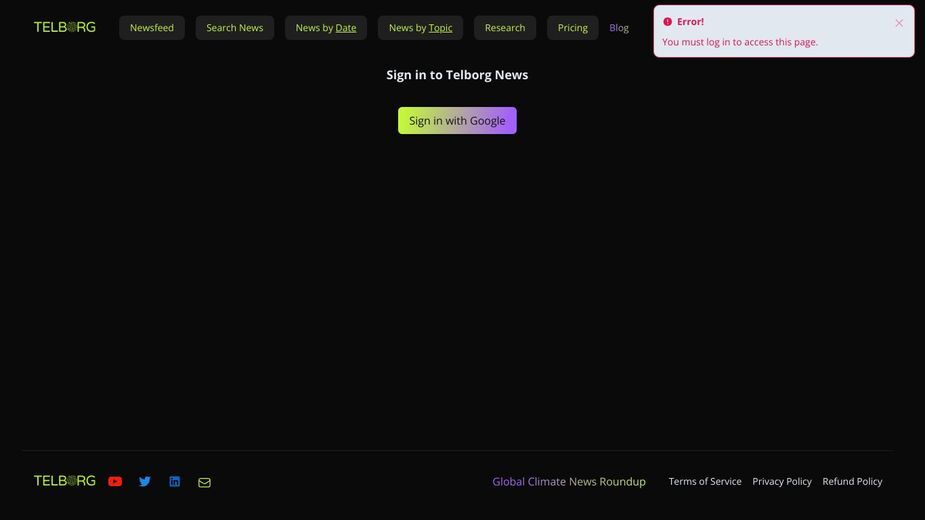Viewport: 925px width, 520px height.
Task: Open the Twitter bird icon
Action: click(x=145, y=482)
